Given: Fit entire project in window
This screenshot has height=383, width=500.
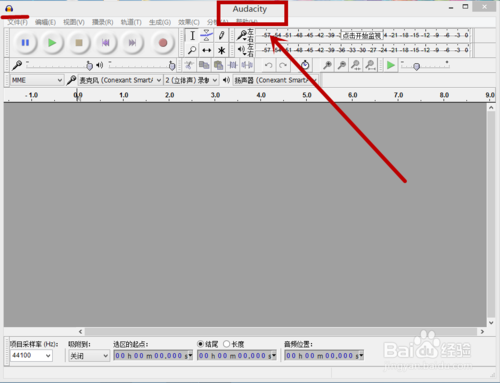Looking at the screenshot, I should coord(370,65).
